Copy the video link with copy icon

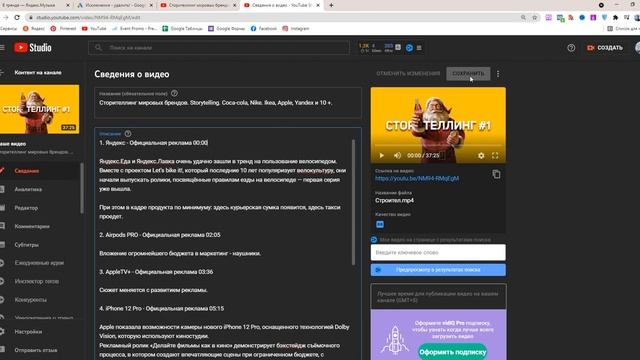point(496,174)
